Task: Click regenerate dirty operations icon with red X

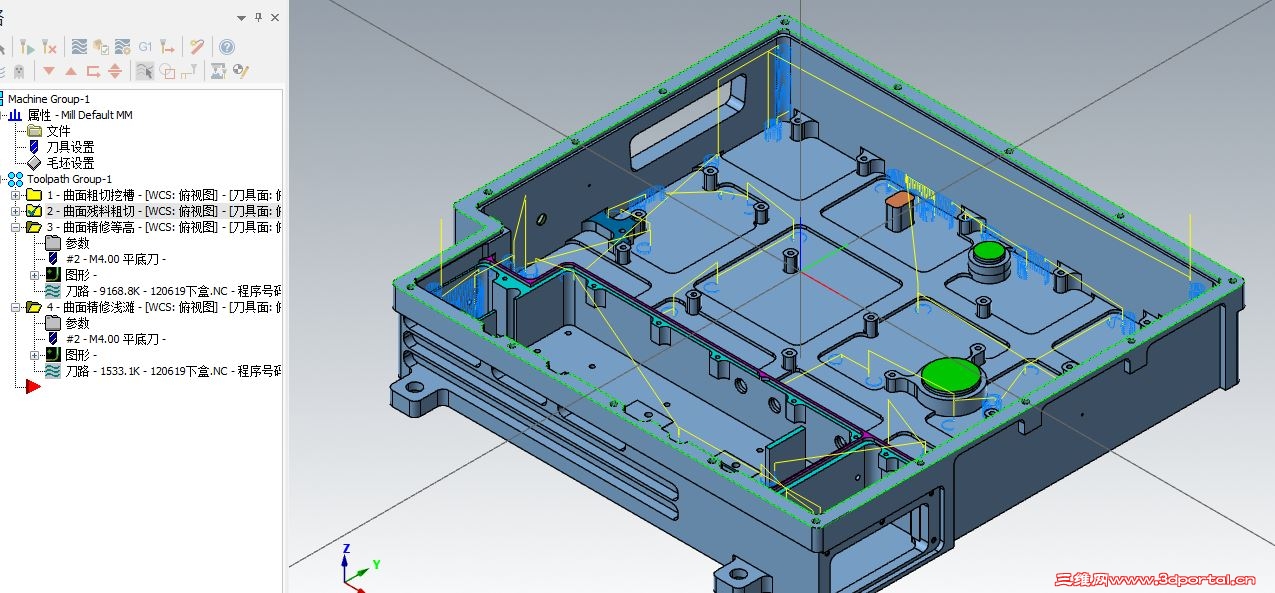Action: click(x=49, y=47)
